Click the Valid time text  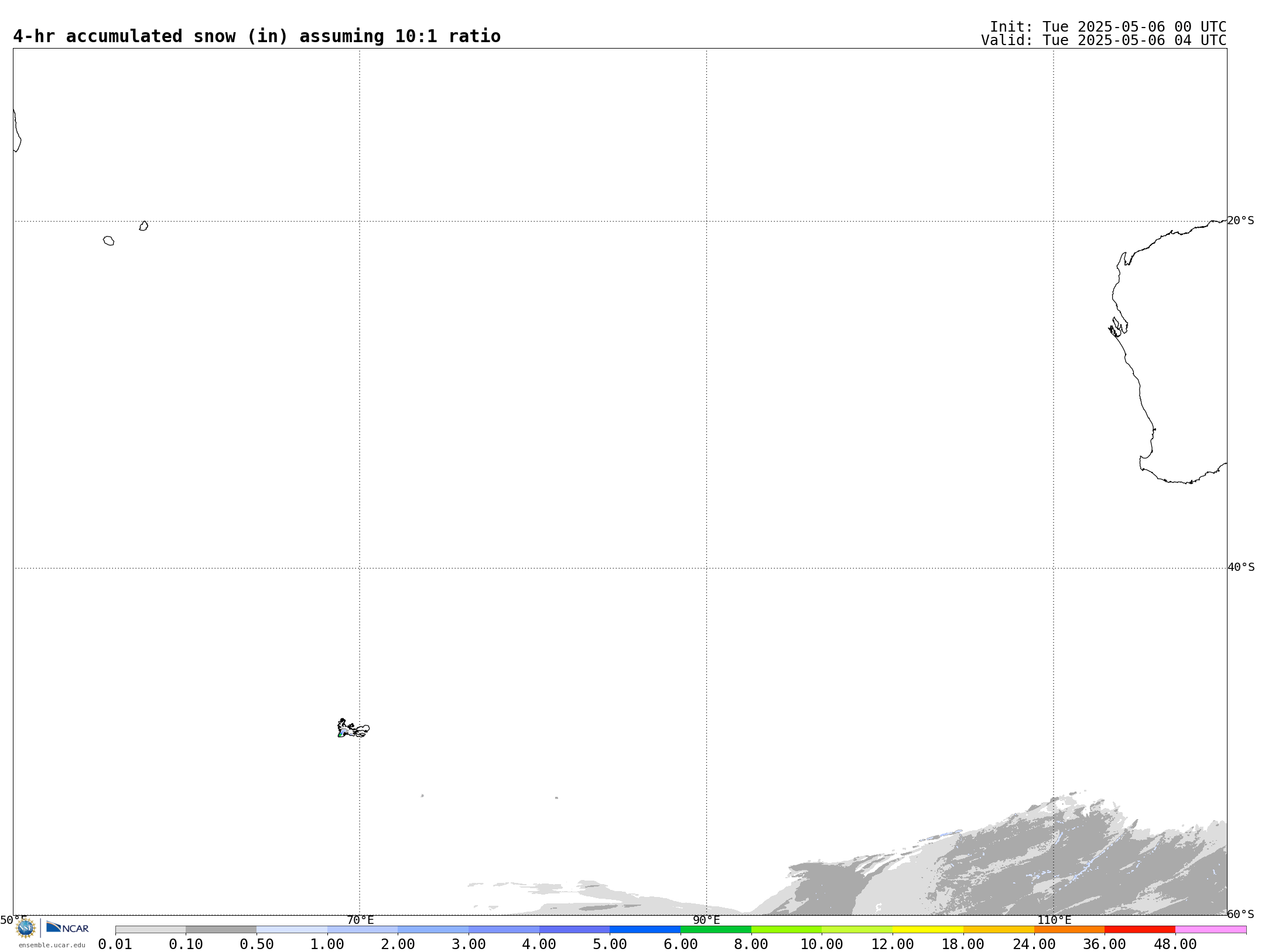pyautogui.click(x=1103, y=40)
